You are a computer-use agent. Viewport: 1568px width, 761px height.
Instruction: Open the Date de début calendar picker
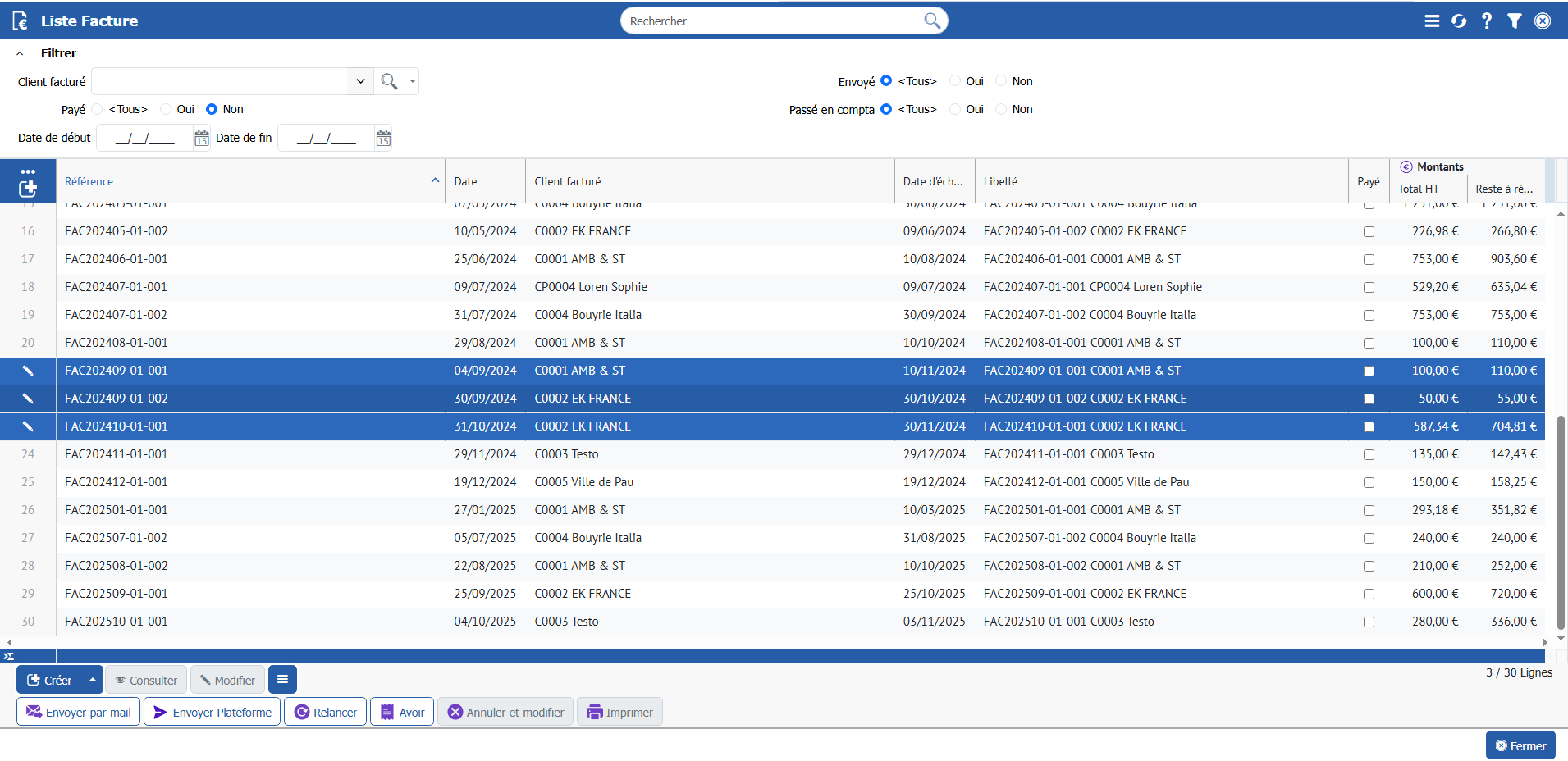(202, 139)
